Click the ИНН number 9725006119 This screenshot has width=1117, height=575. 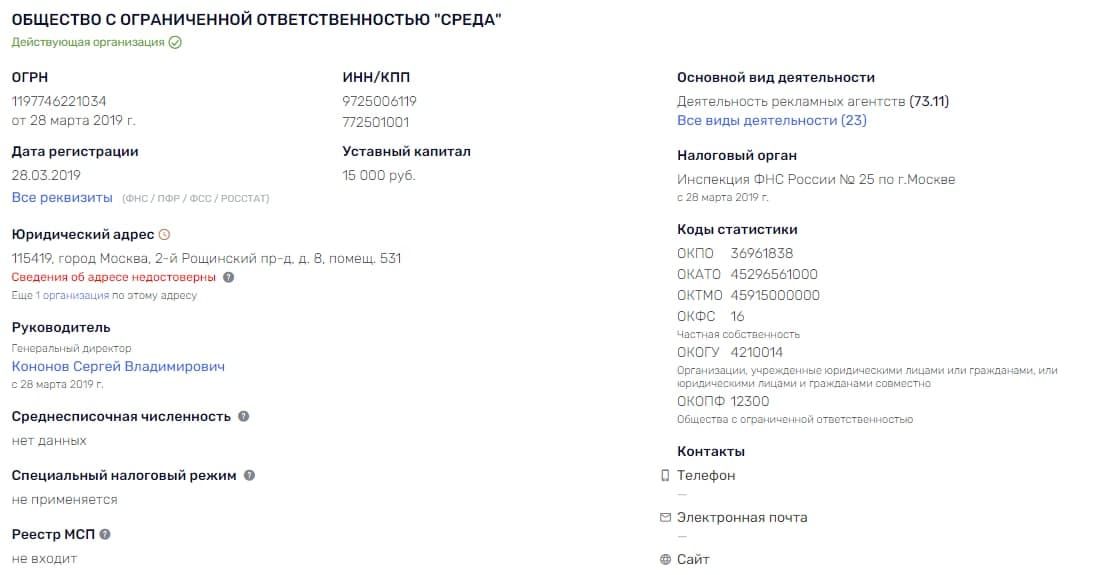(379, 101)
